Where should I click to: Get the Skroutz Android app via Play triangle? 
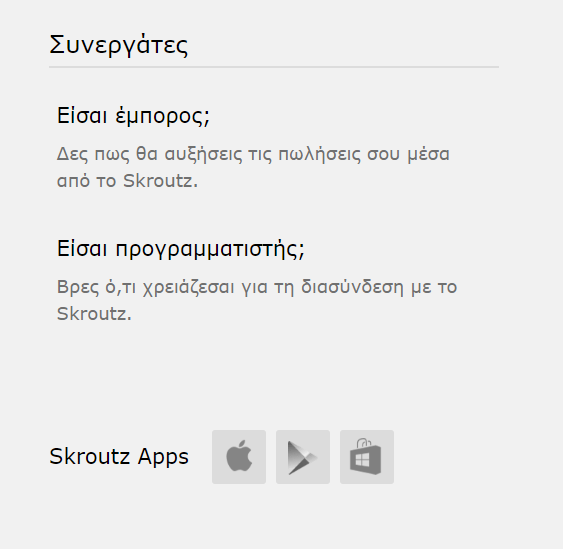pos(303,457)
